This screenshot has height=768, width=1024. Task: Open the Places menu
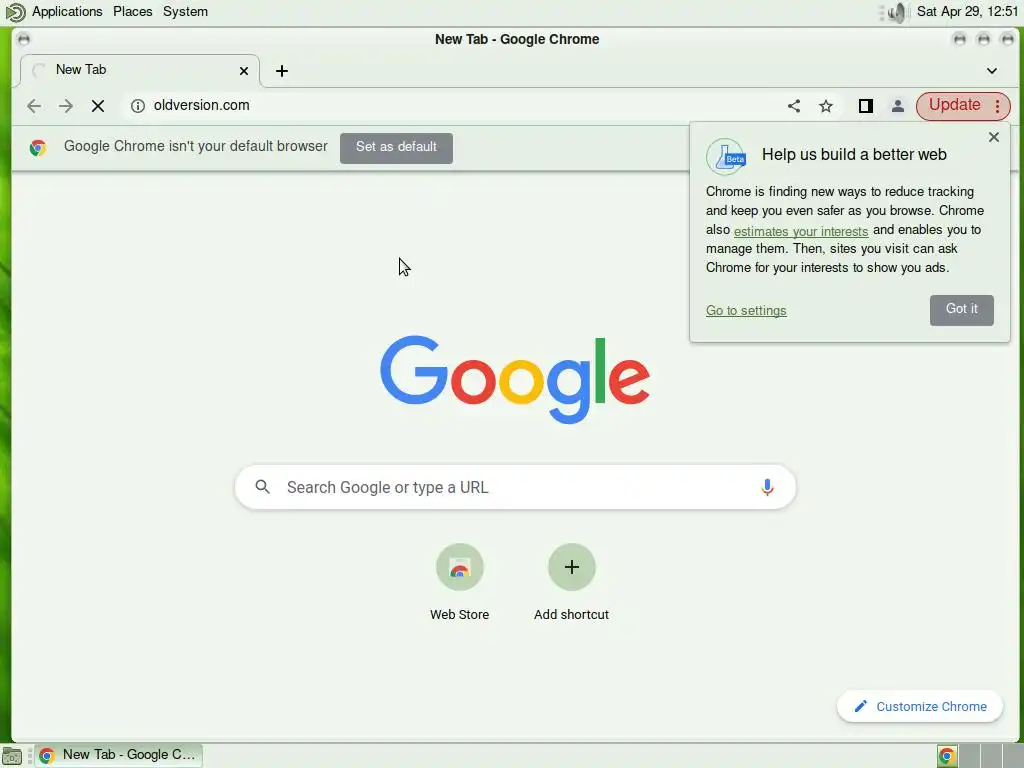click(133, 12)
